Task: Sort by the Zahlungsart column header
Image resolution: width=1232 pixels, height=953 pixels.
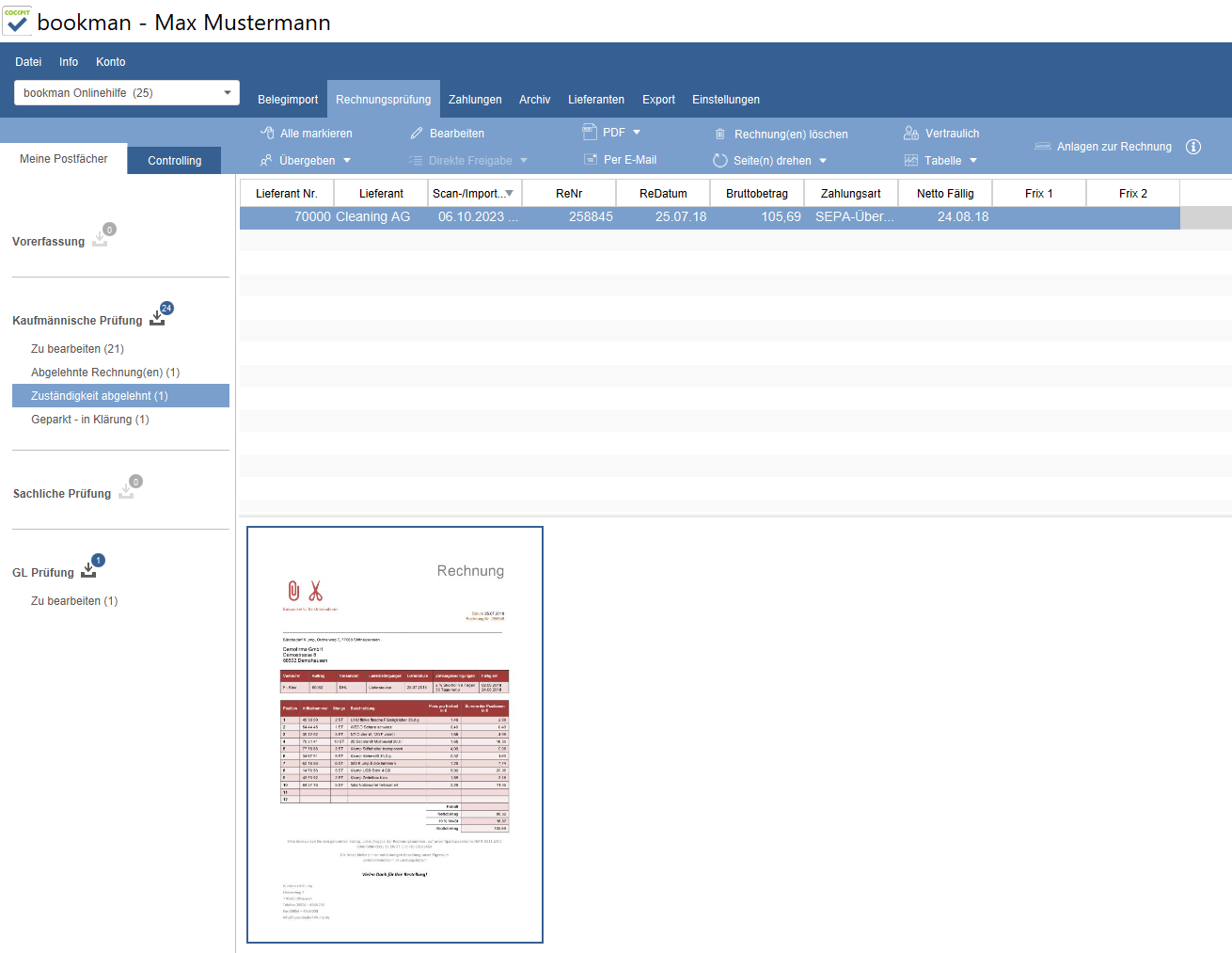Action: 851,194
